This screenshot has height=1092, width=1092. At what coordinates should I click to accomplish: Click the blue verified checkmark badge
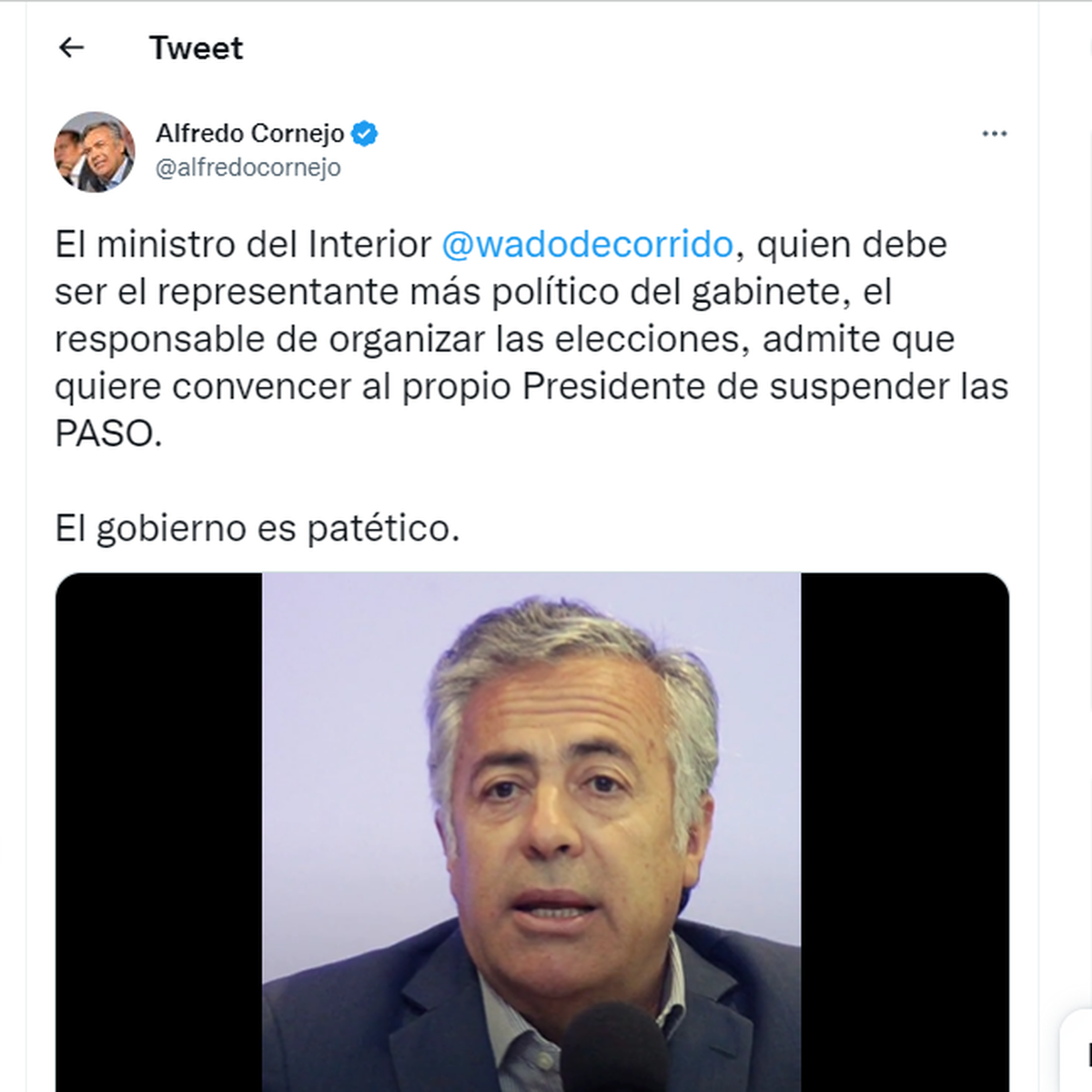tap(365, 134)
